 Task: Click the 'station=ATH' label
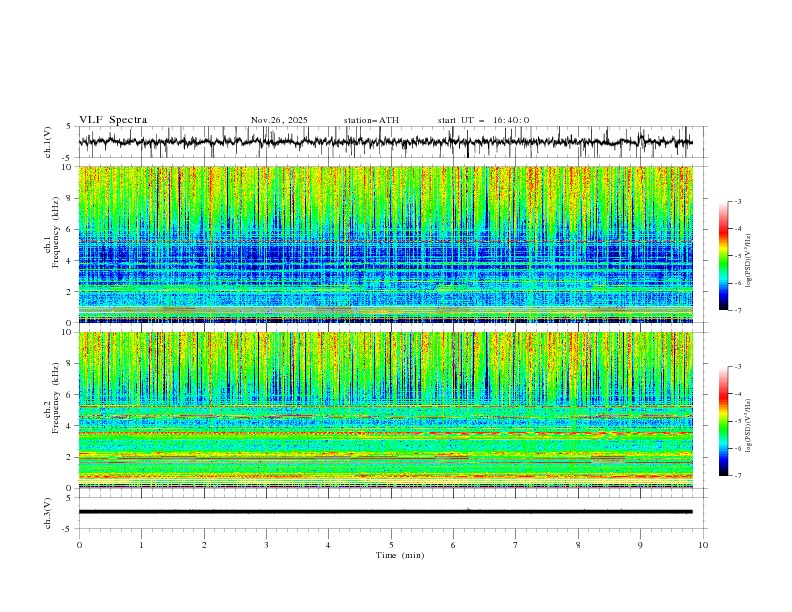click(371, 120)
